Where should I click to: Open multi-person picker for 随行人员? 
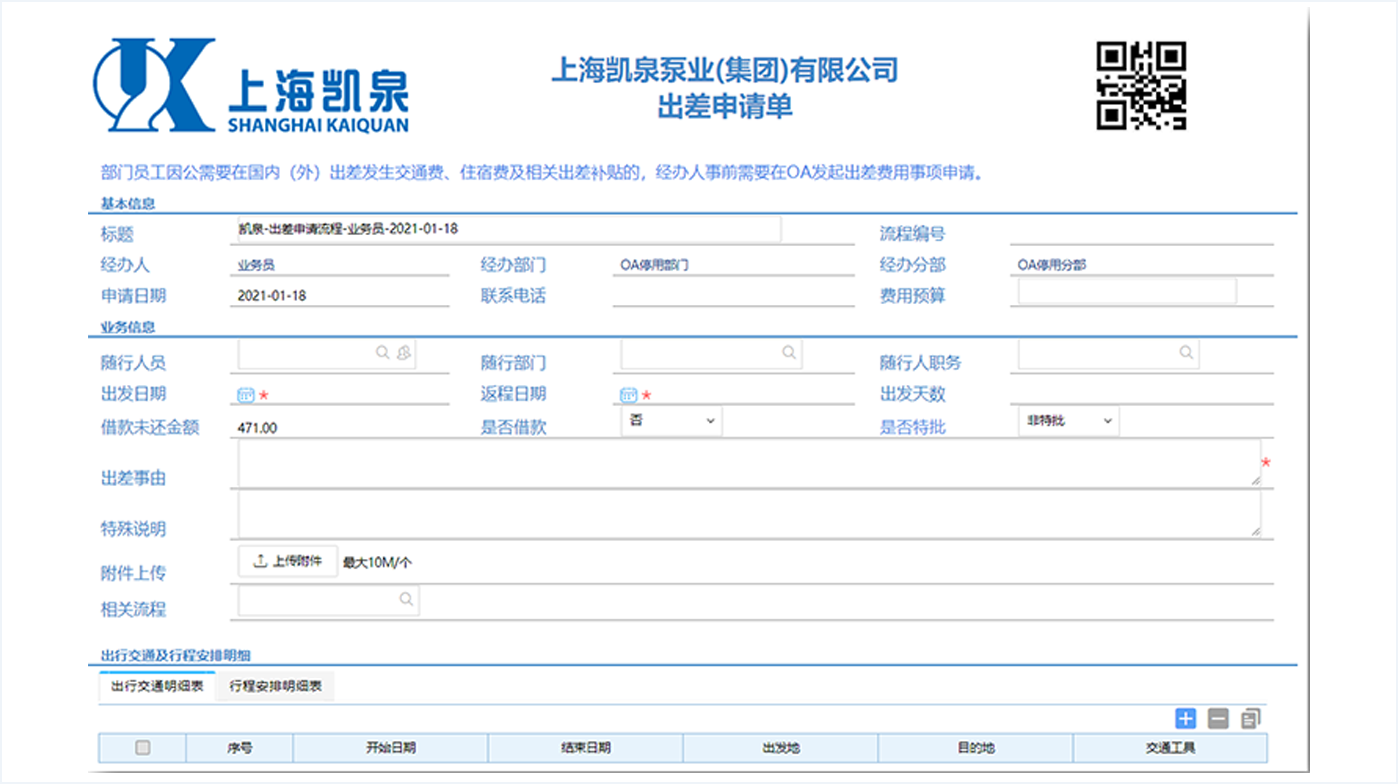404,353
